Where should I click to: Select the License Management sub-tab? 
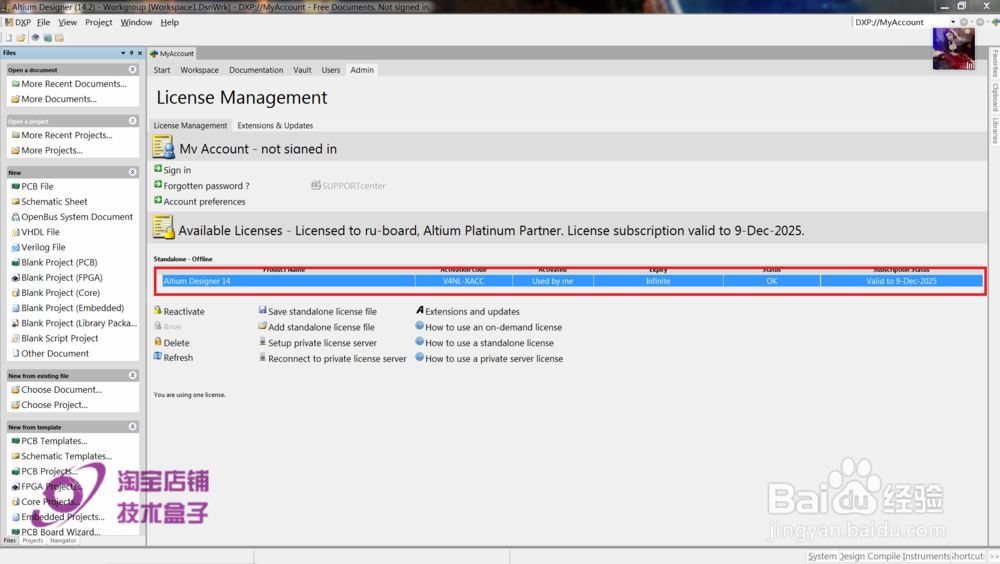pos(190,126)
